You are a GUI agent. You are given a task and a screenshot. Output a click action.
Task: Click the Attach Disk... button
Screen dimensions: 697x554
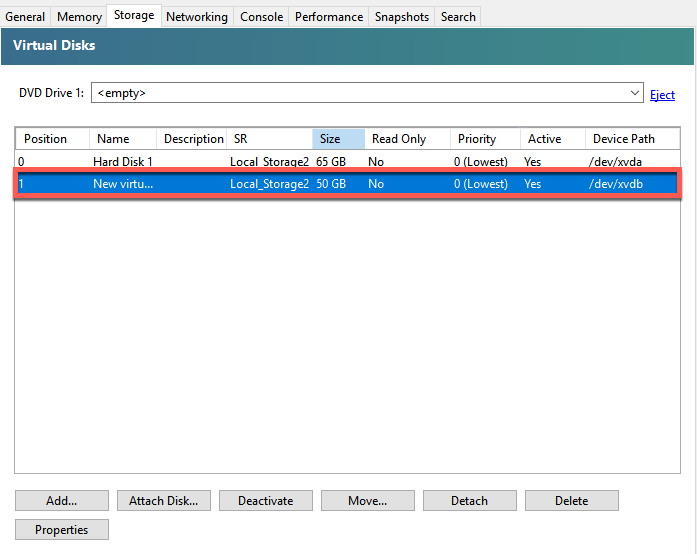[164, 501]
